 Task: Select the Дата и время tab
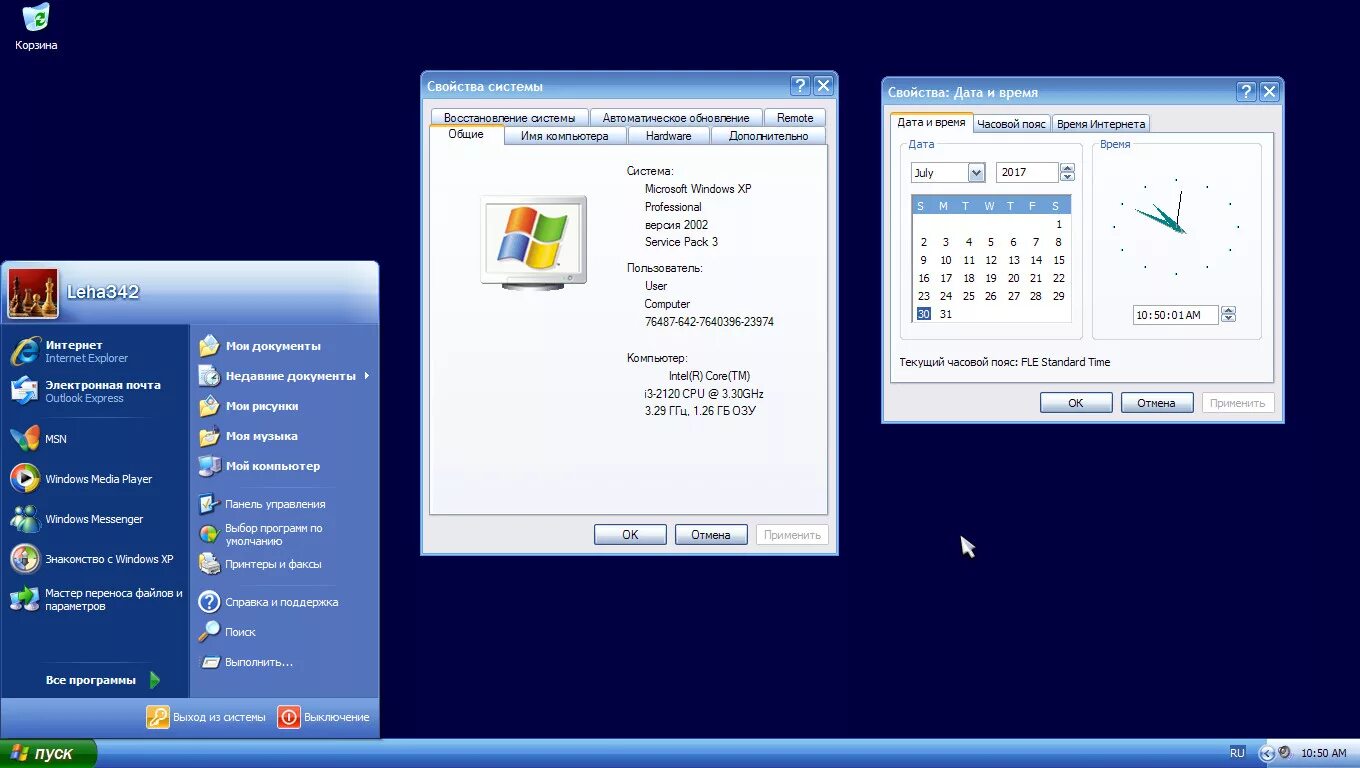click(x=931, y=122)
